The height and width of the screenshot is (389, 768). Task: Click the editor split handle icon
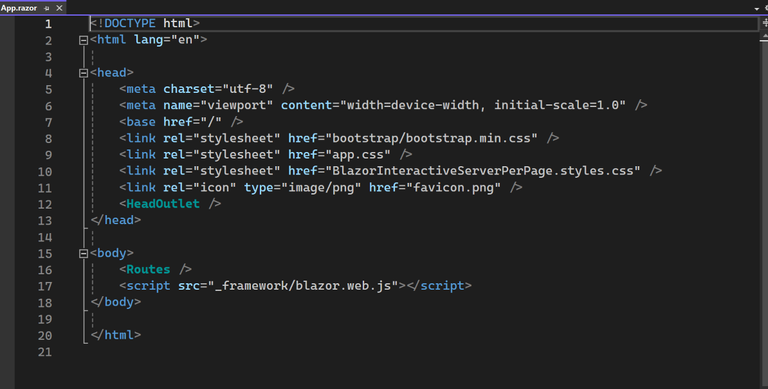(x=765, y=23)
